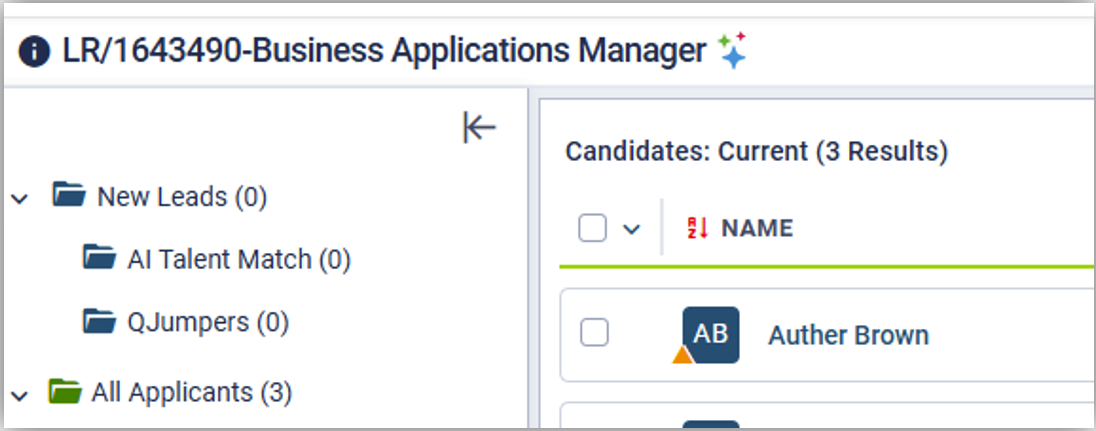Click the AI sparkle icon after the title

[x=732, y=51]
